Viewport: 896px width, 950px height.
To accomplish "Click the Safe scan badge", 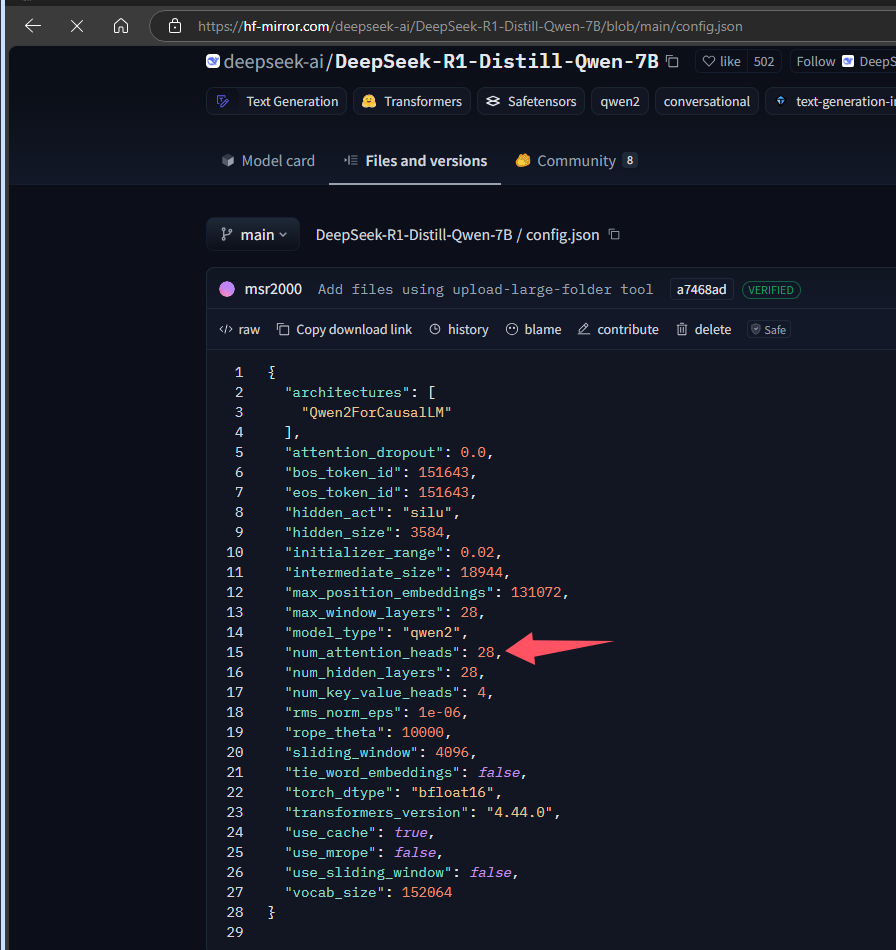I will coord(769,330).
